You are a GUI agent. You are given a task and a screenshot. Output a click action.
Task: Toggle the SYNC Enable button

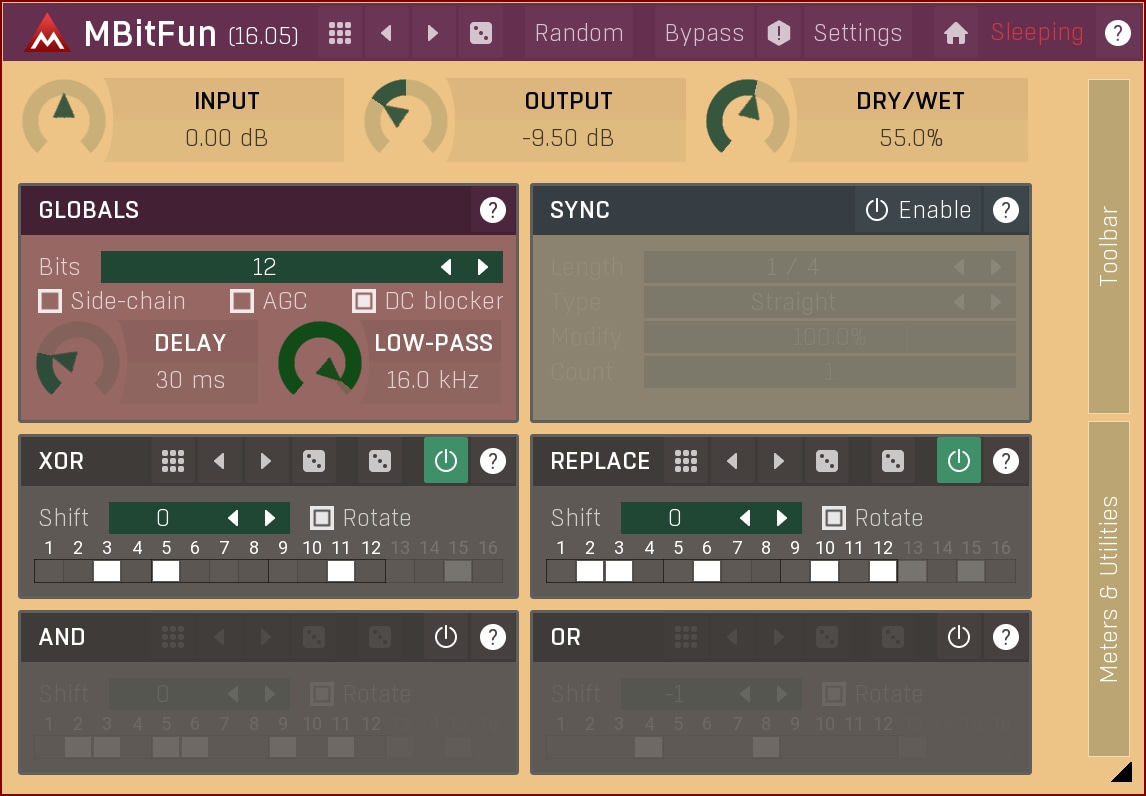tap(918, 210)
